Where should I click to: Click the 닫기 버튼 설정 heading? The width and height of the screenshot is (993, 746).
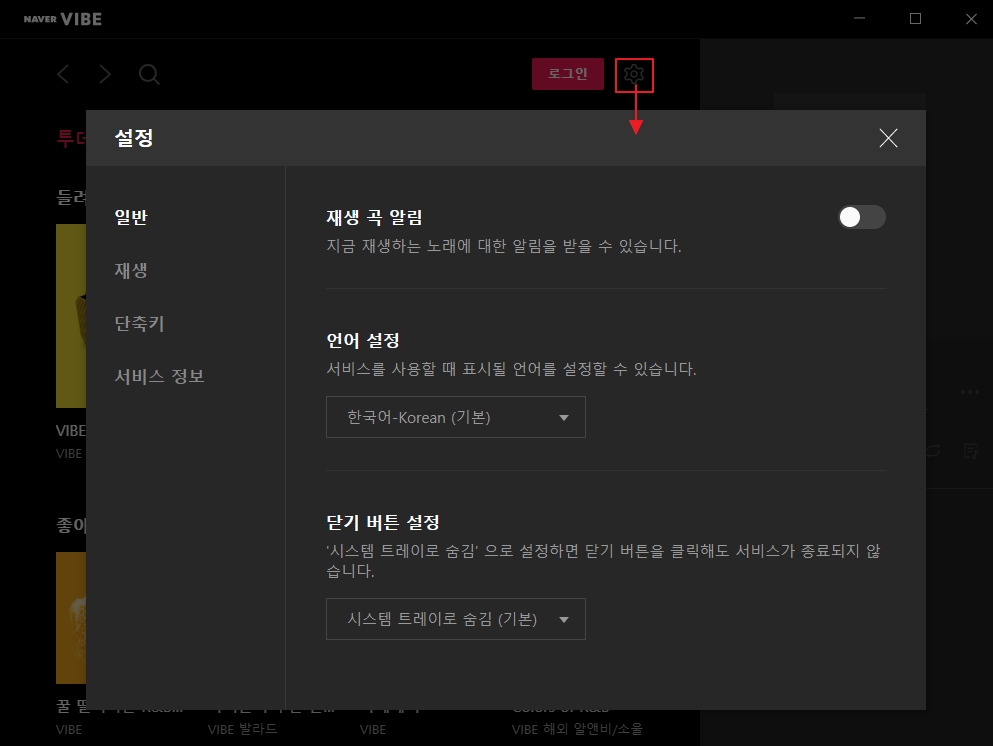click(x=383, y=522)
